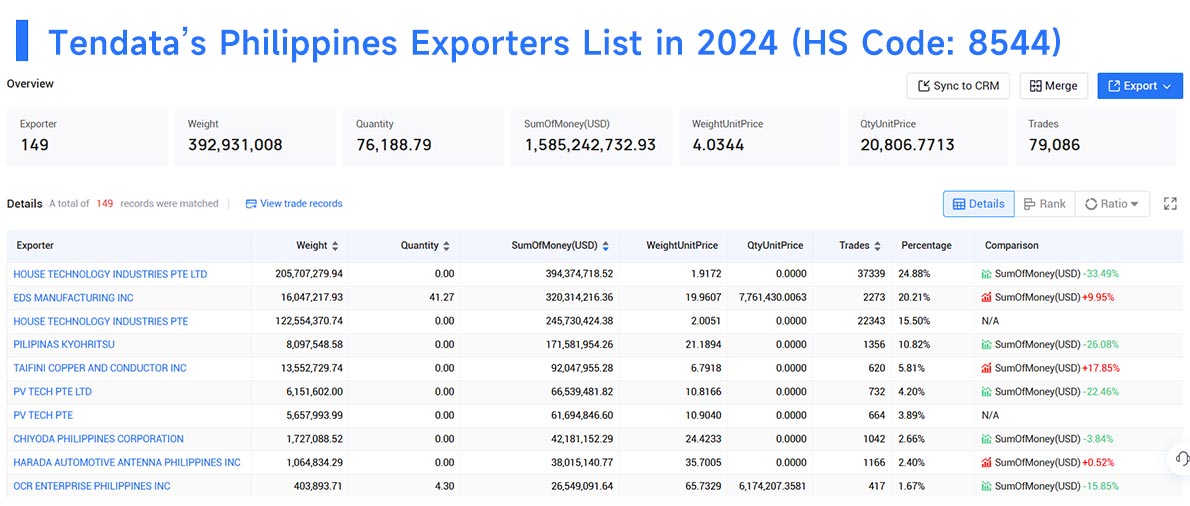Click the Sync to CRM button
1190x506 pixels.
(x=958, y=86)
